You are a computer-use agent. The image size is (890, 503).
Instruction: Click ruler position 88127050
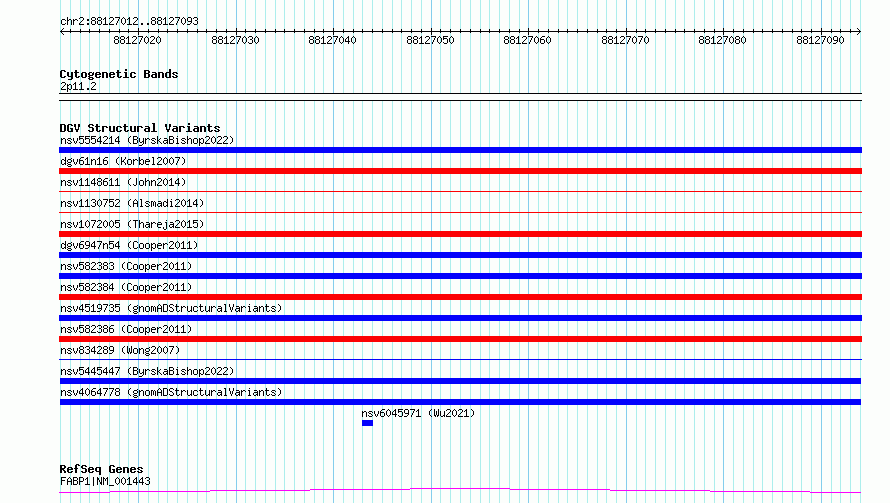430,40
